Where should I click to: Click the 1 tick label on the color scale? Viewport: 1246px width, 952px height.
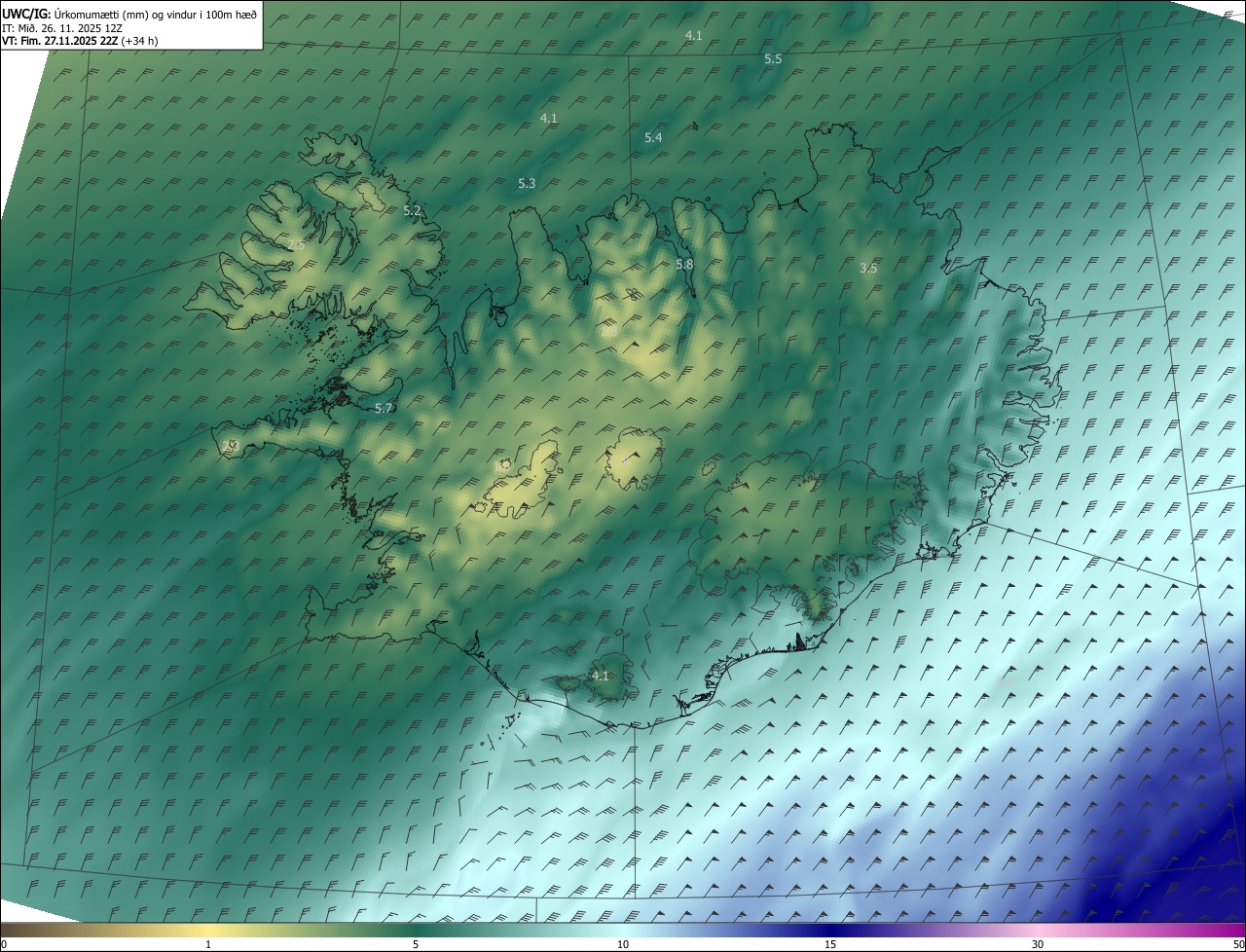click(x=208, y=944)
